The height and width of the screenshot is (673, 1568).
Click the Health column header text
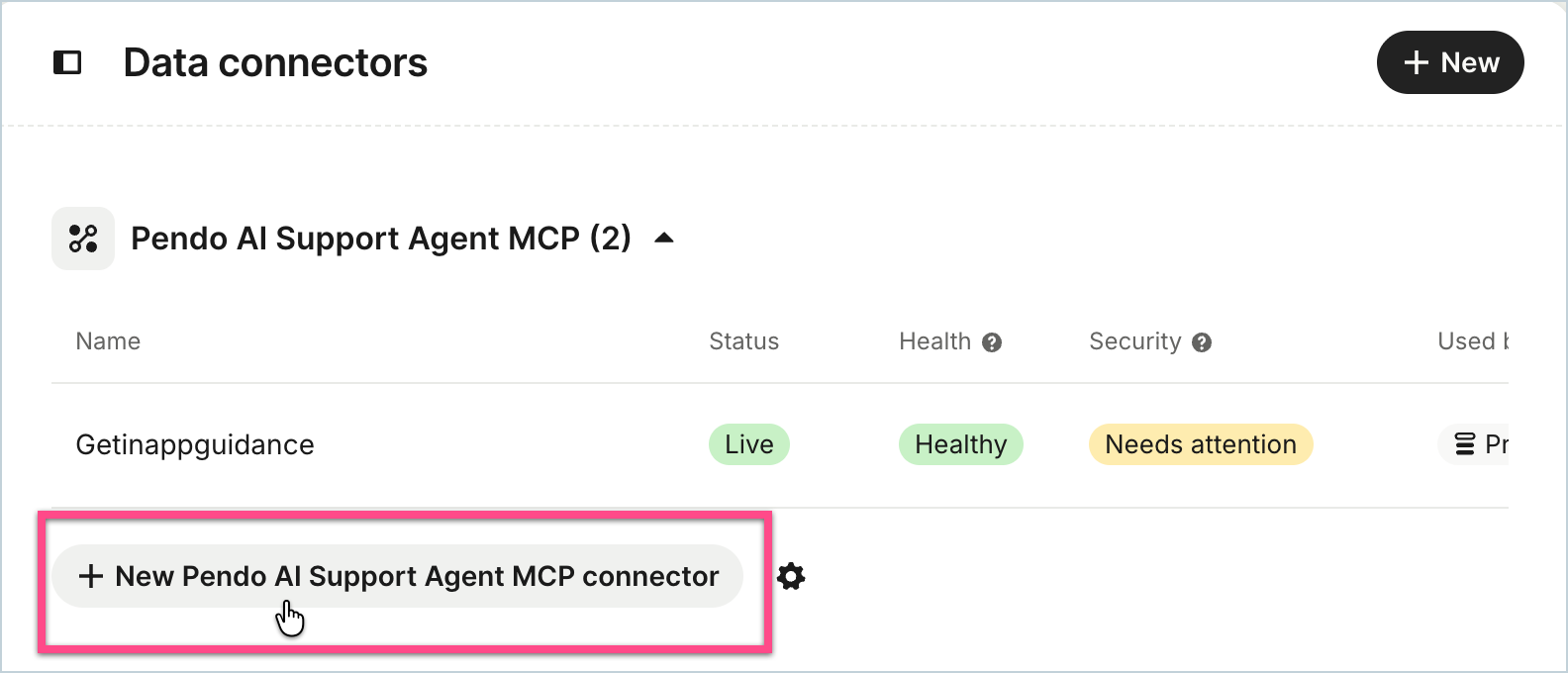(x=934, y=341)
